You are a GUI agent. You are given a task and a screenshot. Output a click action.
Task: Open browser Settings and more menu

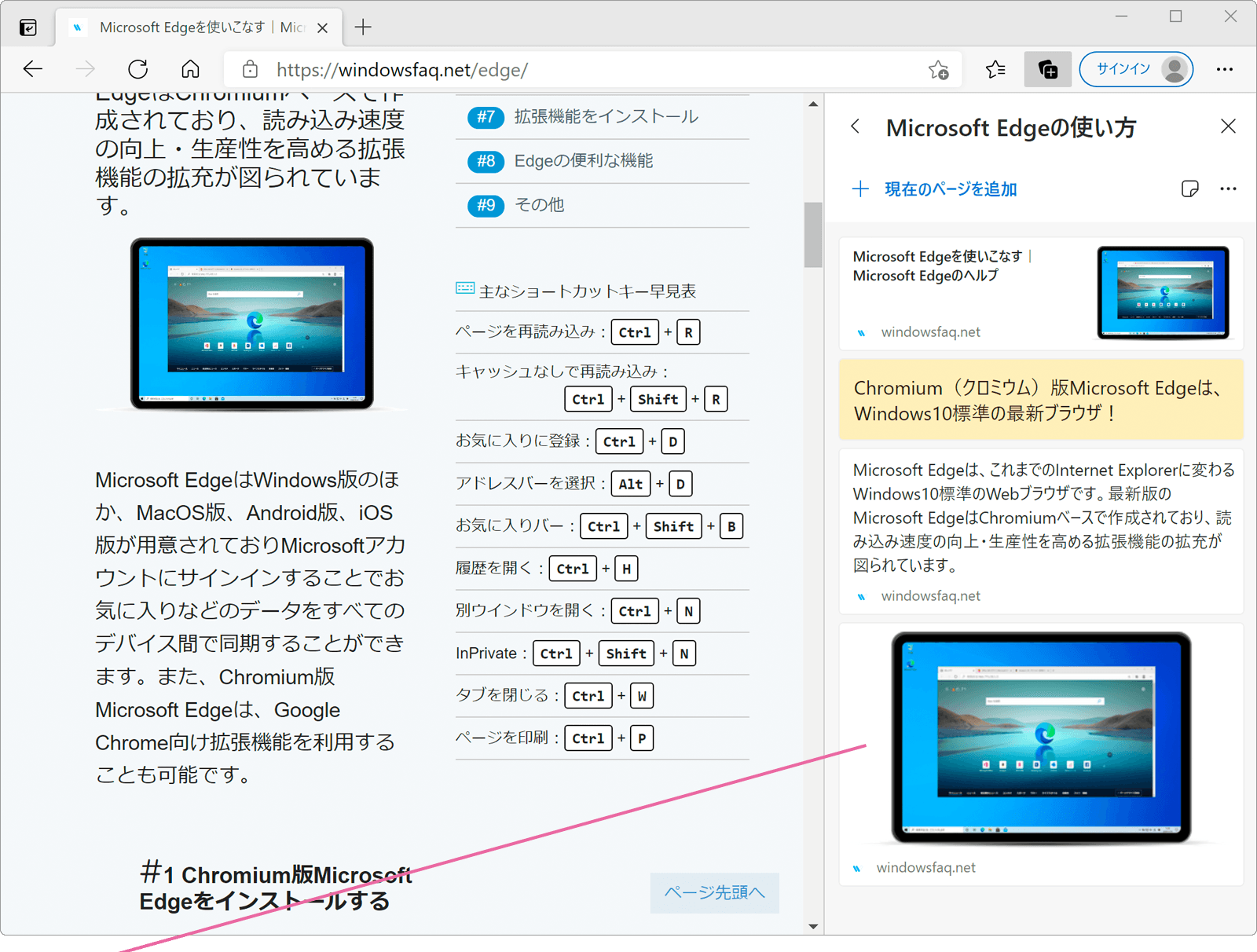(1225, 69)
